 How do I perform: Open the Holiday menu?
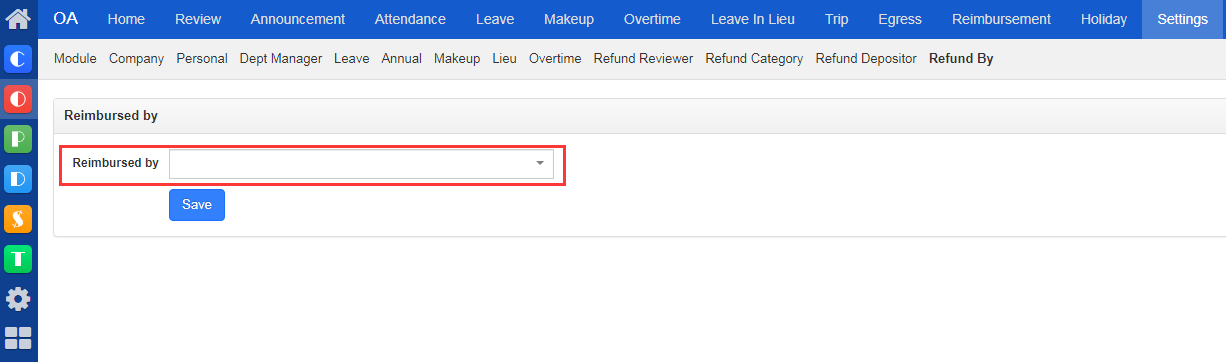point(1104,19)
